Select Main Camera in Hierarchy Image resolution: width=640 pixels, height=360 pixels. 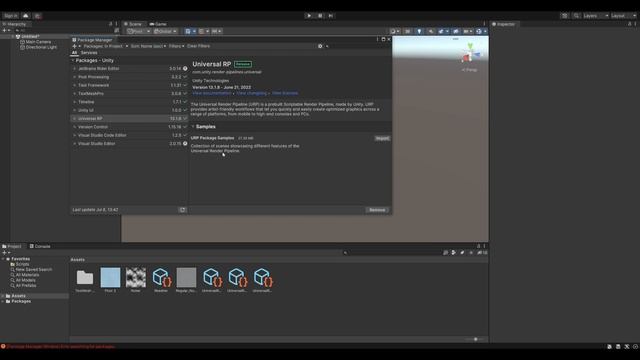point(38,42)
